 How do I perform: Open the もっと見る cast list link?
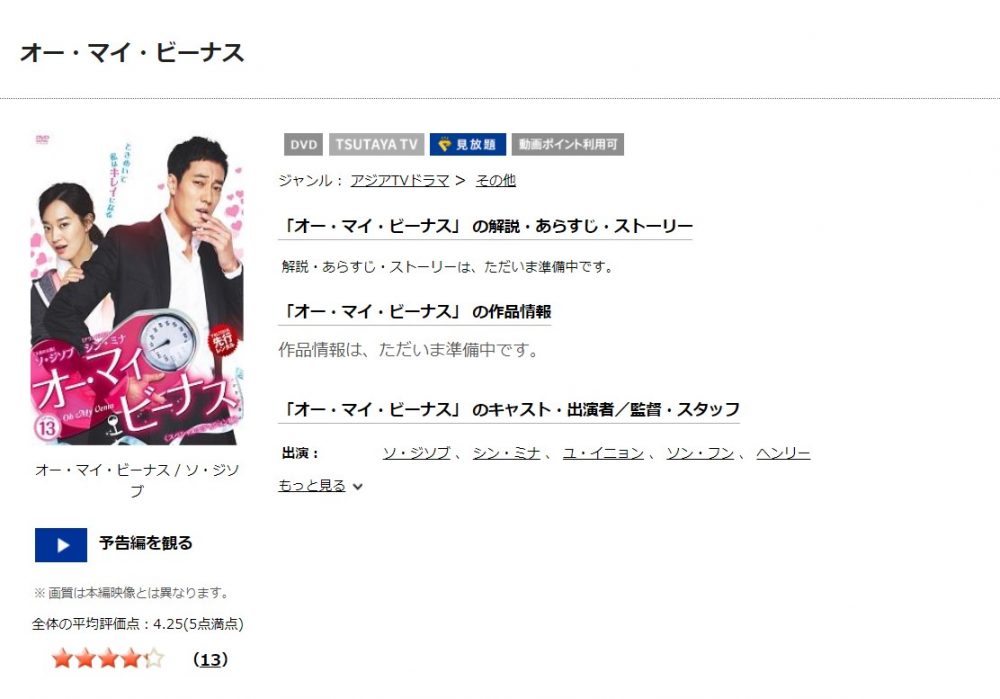click(312, 485)
